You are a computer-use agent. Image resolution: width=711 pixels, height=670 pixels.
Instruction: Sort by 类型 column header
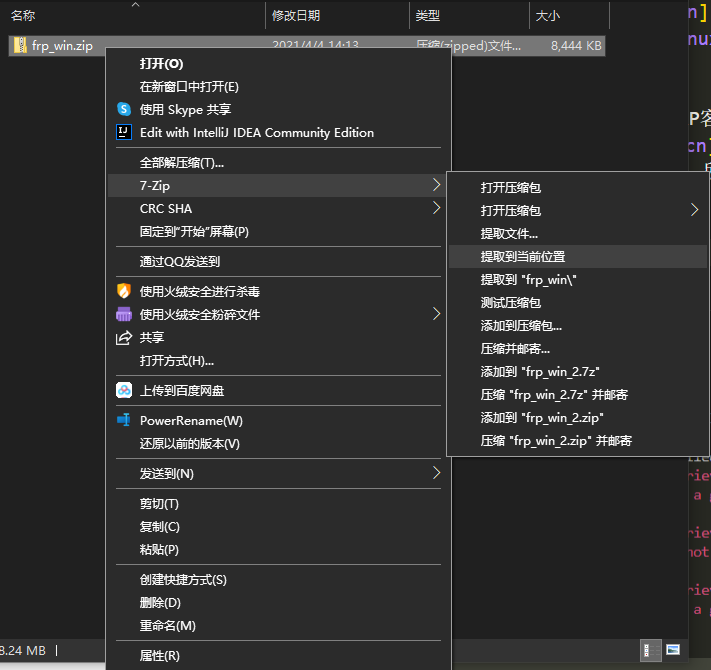[428, 16]
